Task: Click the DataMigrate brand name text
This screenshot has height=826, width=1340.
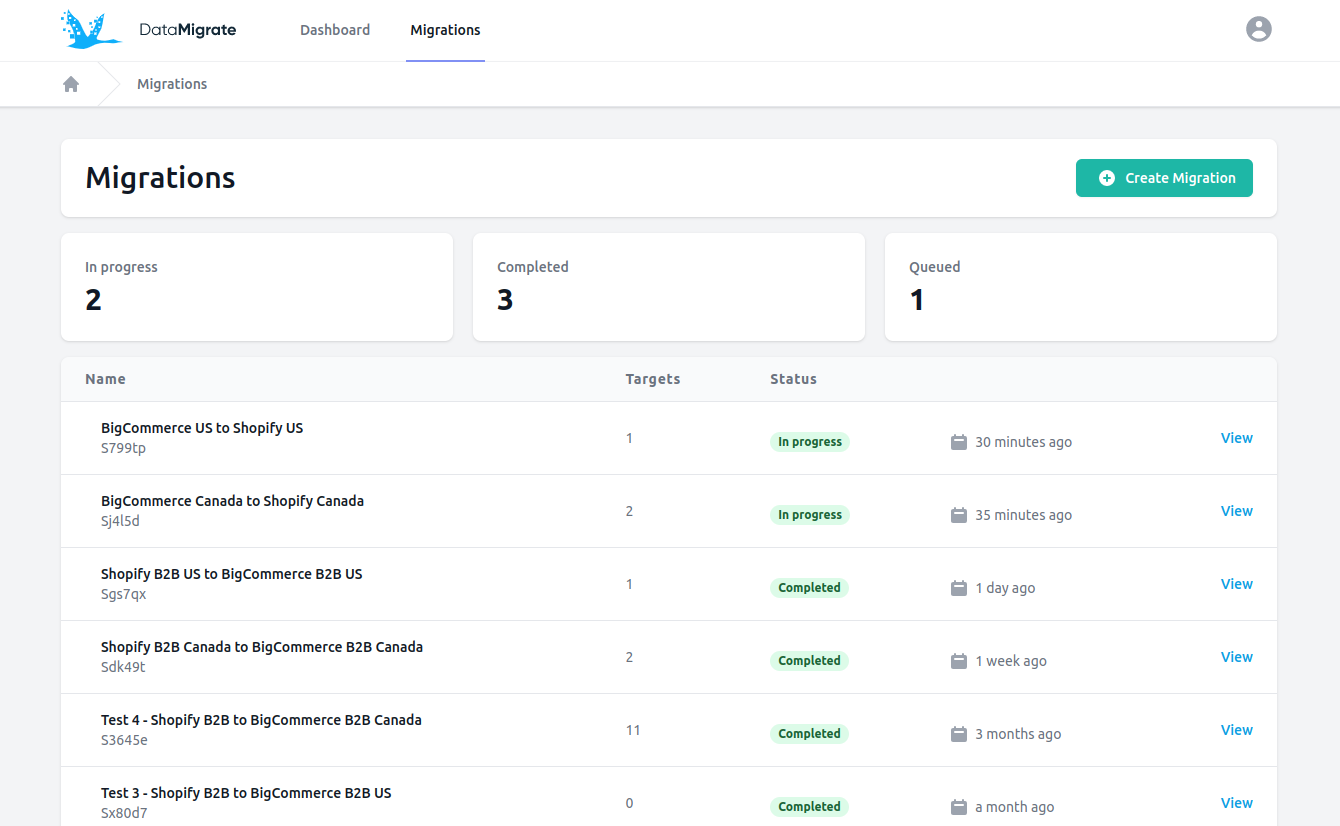Action: pos(188,30)
